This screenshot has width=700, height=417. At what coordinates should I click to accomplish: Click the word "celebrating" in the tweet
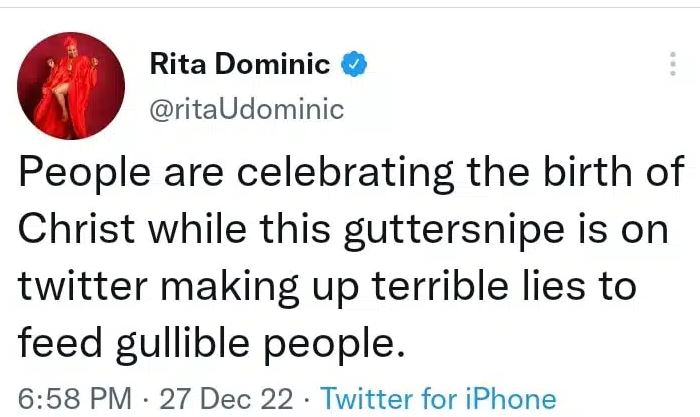[x=322, y=176]
